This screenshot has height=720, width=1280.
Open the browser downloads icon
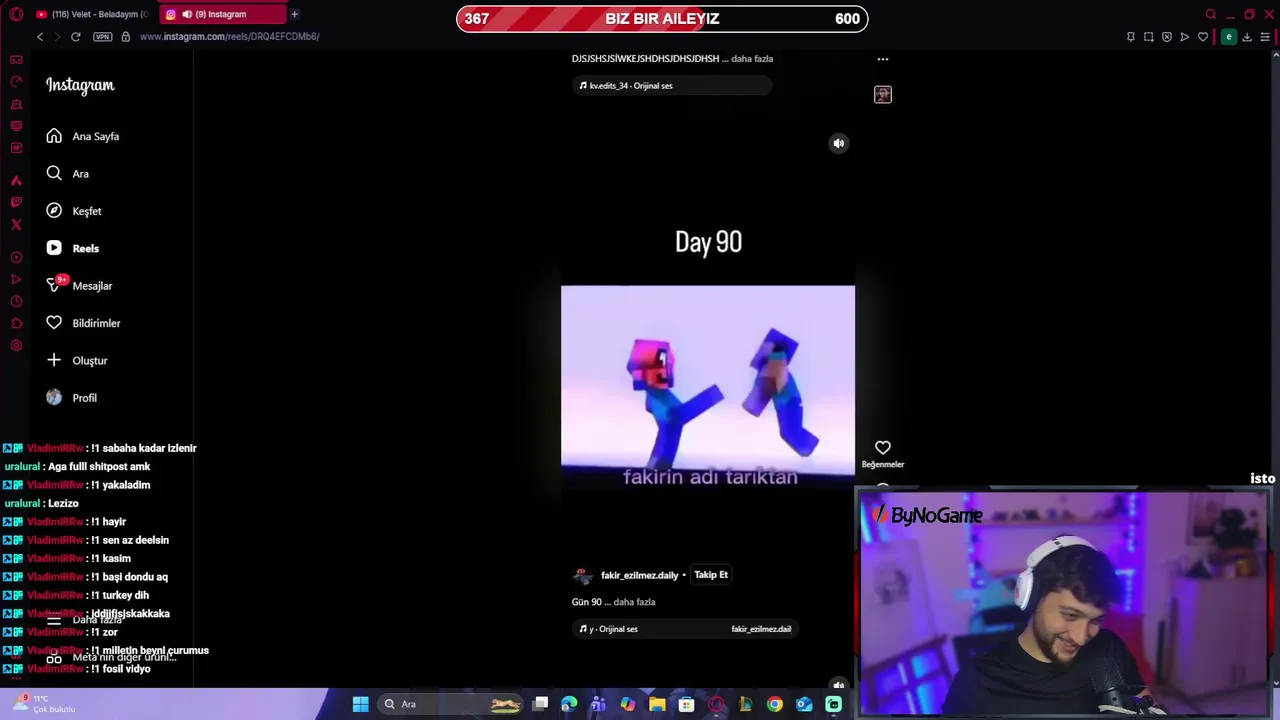pos(1247,37)
